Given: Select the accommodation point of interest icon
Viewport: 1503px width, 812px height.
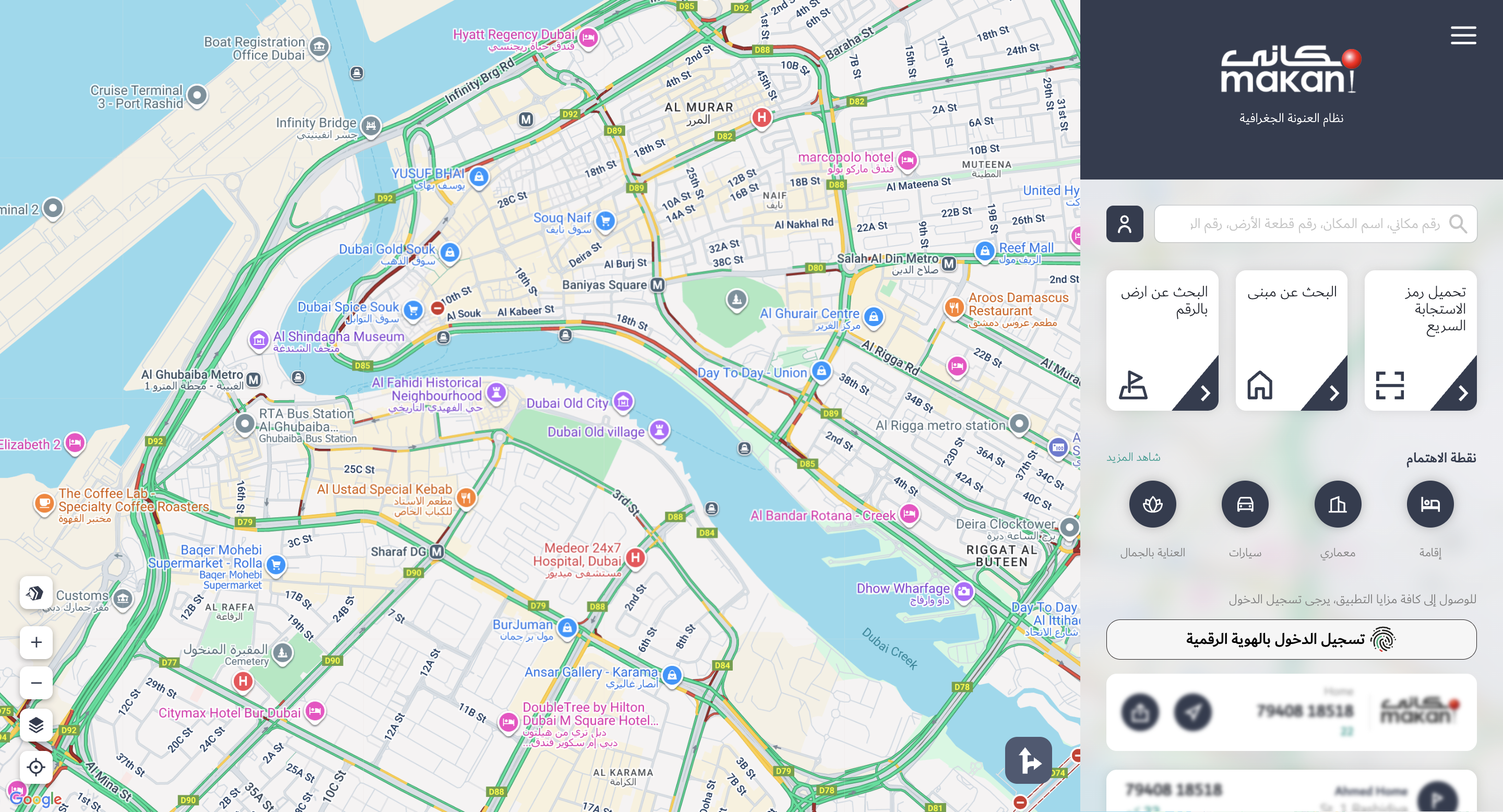Looking at the screenshot, I should pos(1429,504).
